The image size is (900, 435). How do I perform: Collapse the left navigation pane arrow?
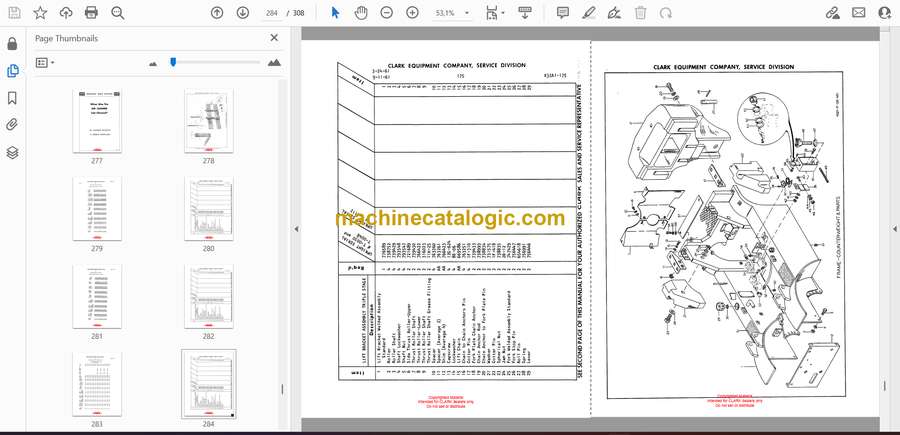(296, 229)
